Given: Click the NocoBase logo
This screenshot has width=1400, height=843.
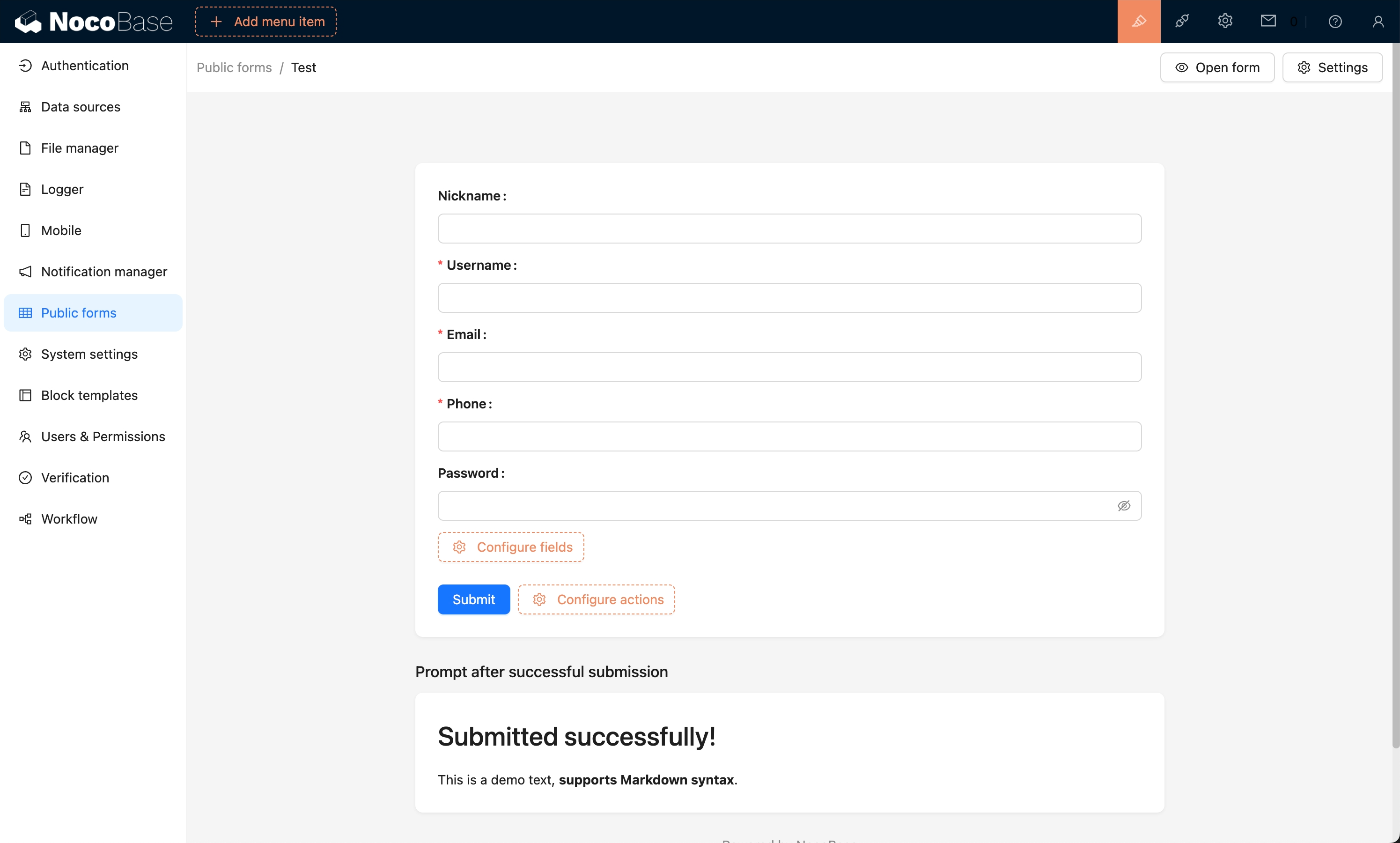Looking at the screenshot, I should (94, 22).
